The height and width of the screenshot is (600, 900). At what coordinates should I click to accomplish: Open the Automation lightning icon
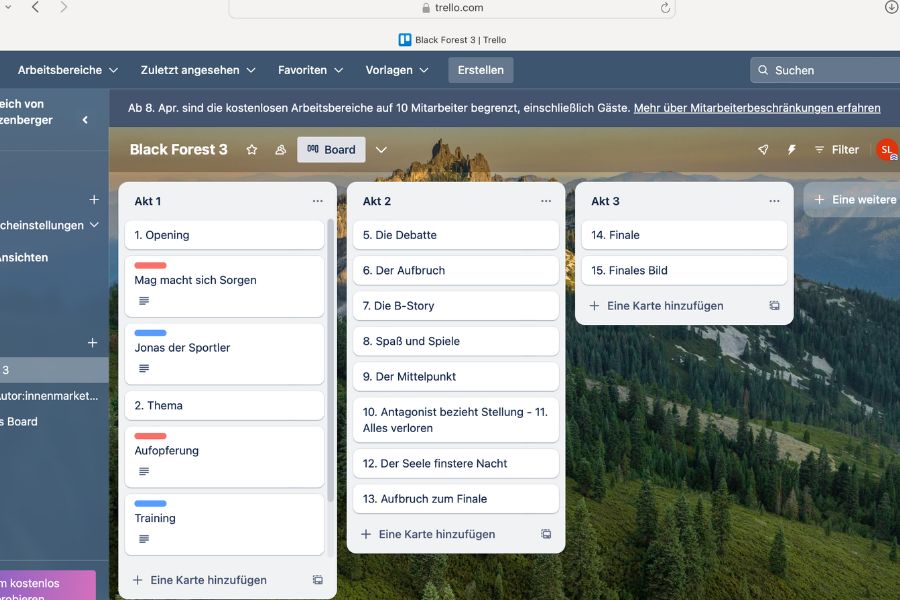(791, 149)
